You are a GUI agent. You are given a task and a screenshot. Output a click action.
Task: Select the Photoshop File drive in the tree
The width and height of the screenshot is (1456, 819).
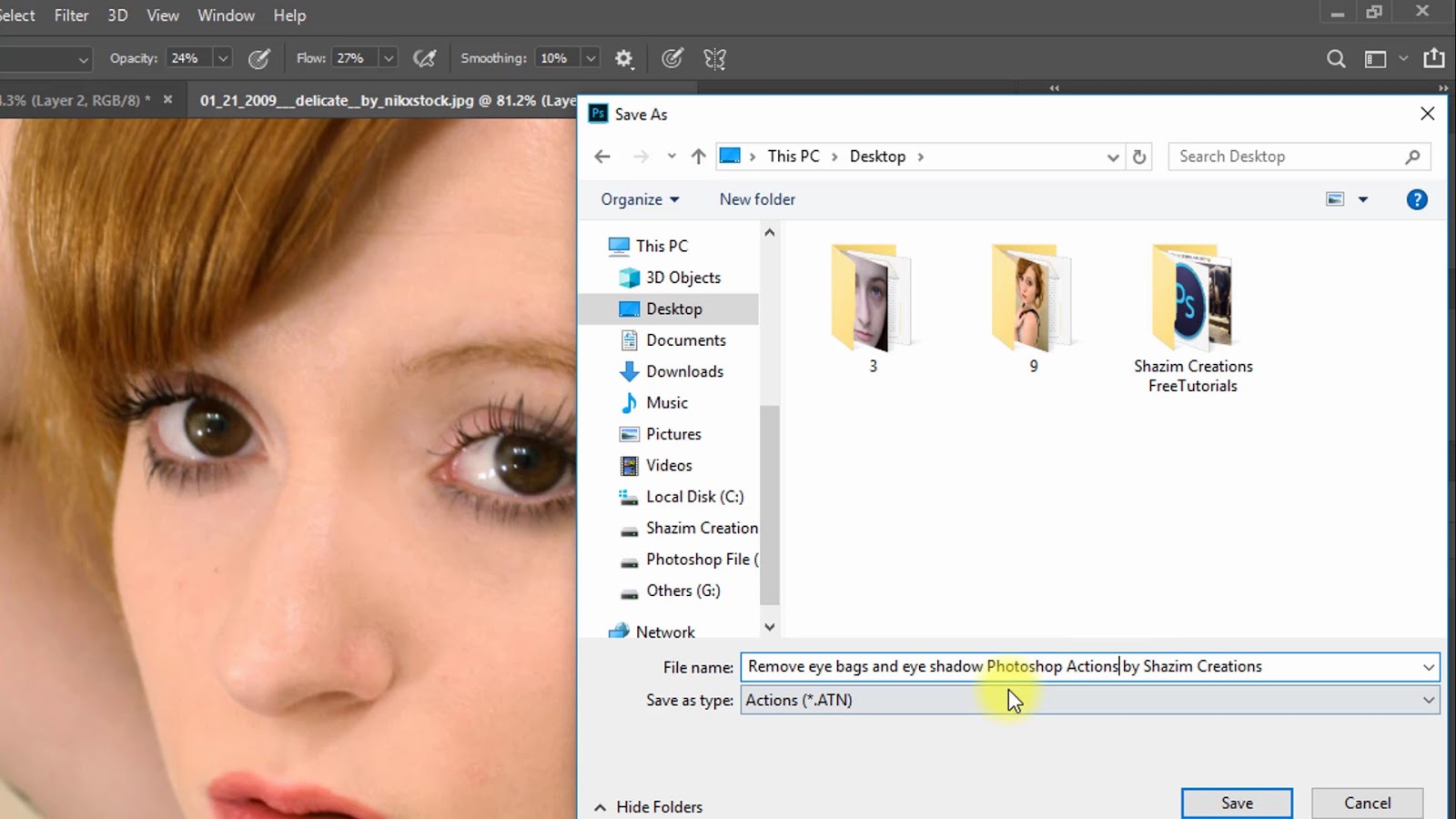click(x=701, y=560)
